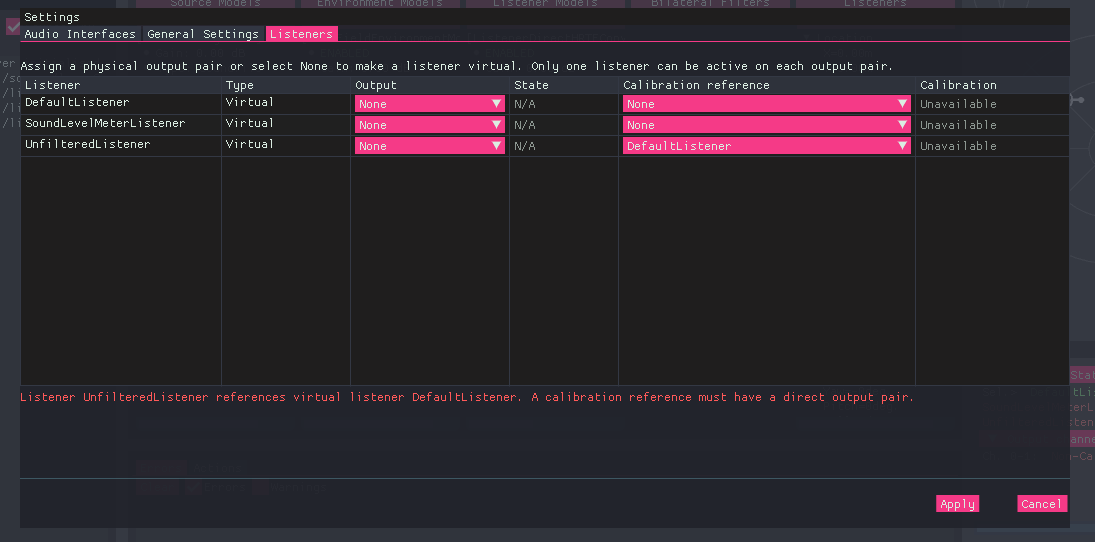Click Virtual type in UnfilteredListener row
1095x542 pixels.
[249, 145]
